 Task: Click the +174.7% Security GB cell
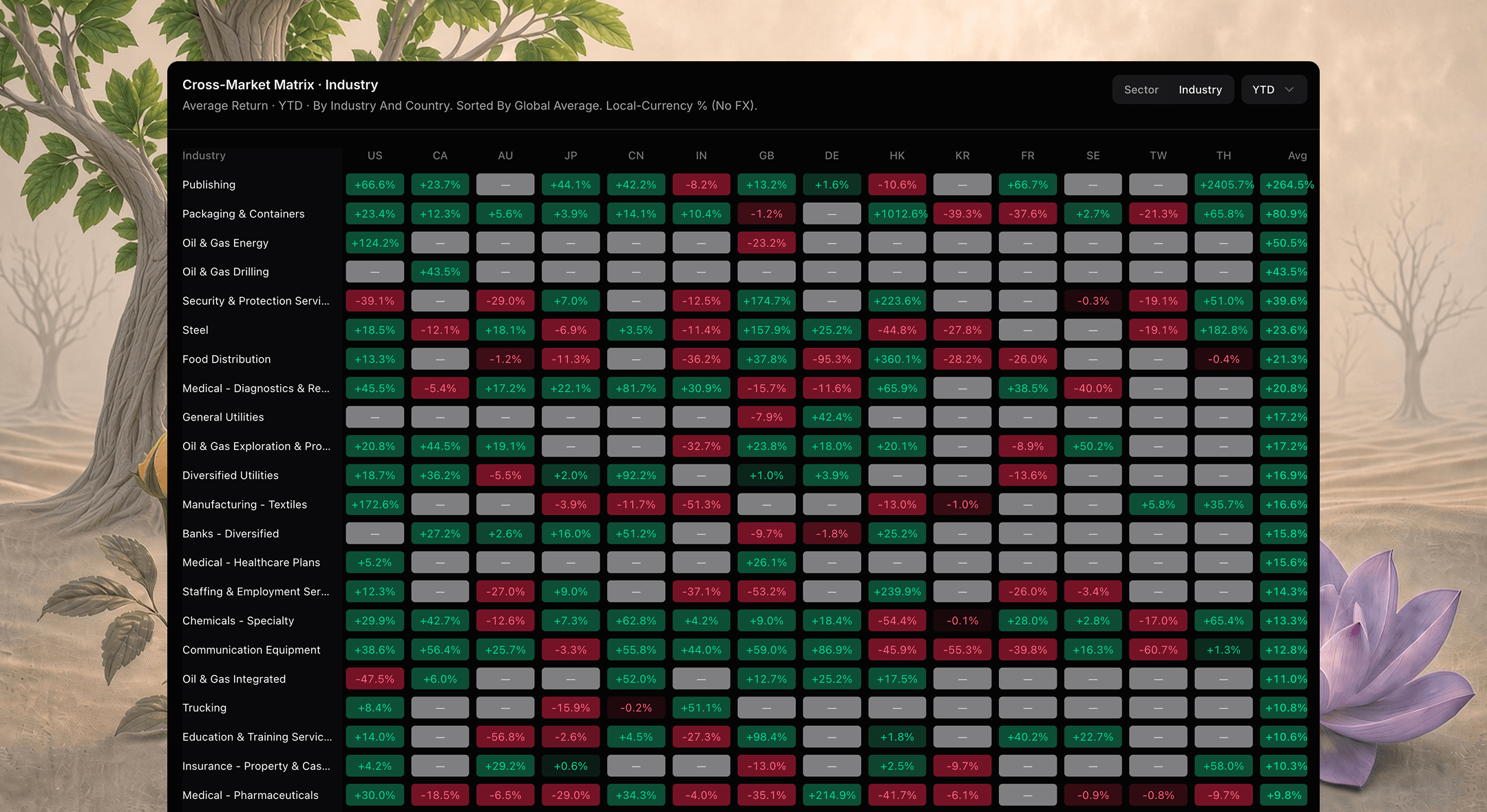coord(766,301)
